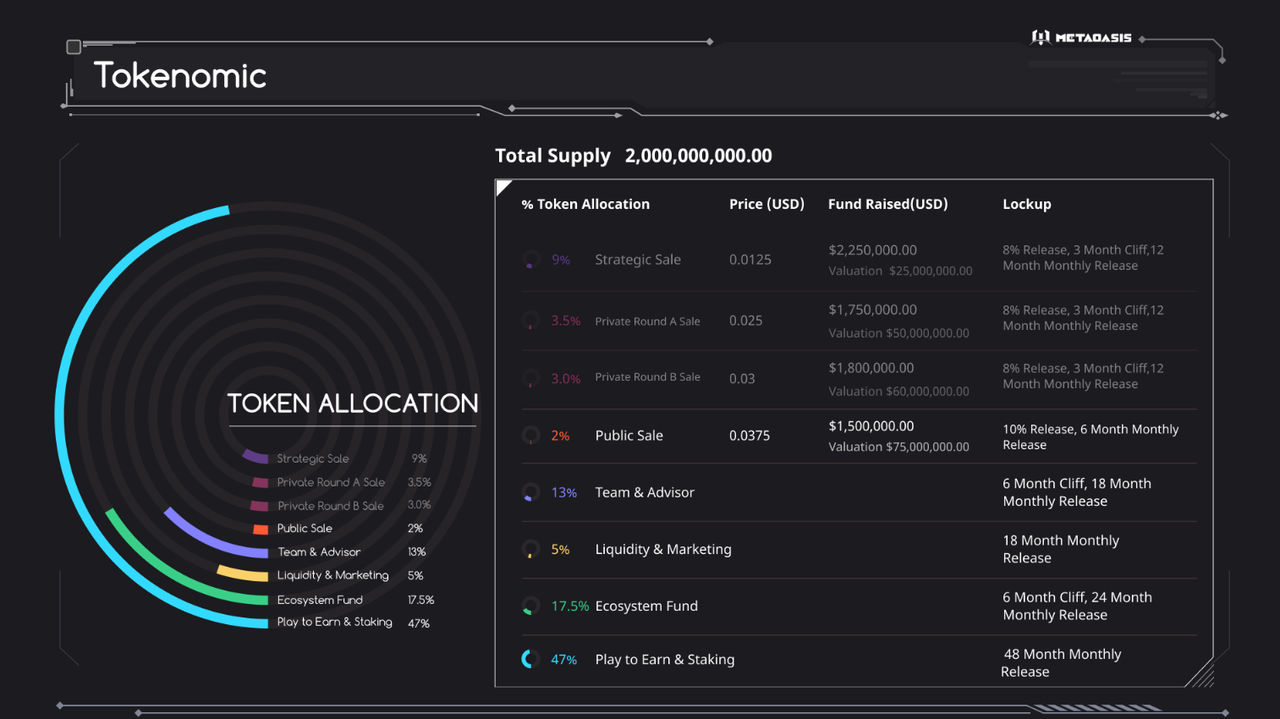
Task: Click Public Sale row name in table
Action: coord(629,435)
